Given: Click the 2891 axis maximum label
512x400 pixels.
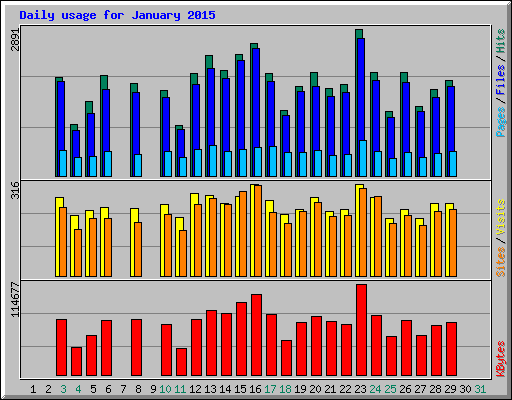Looking at the screenshot, I should [x=15, y=40].
